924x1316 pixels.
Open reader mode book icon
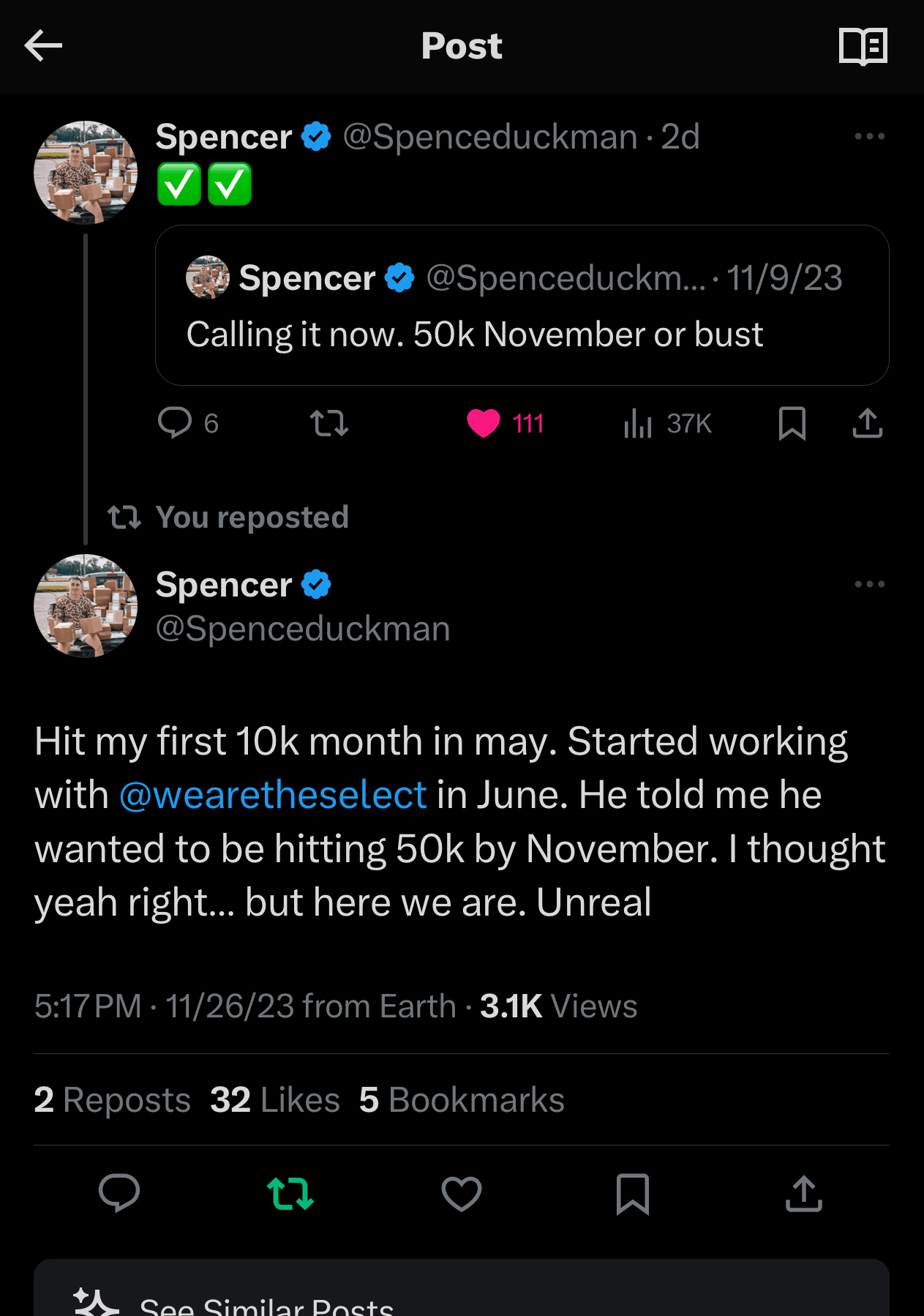coord(863,47)
